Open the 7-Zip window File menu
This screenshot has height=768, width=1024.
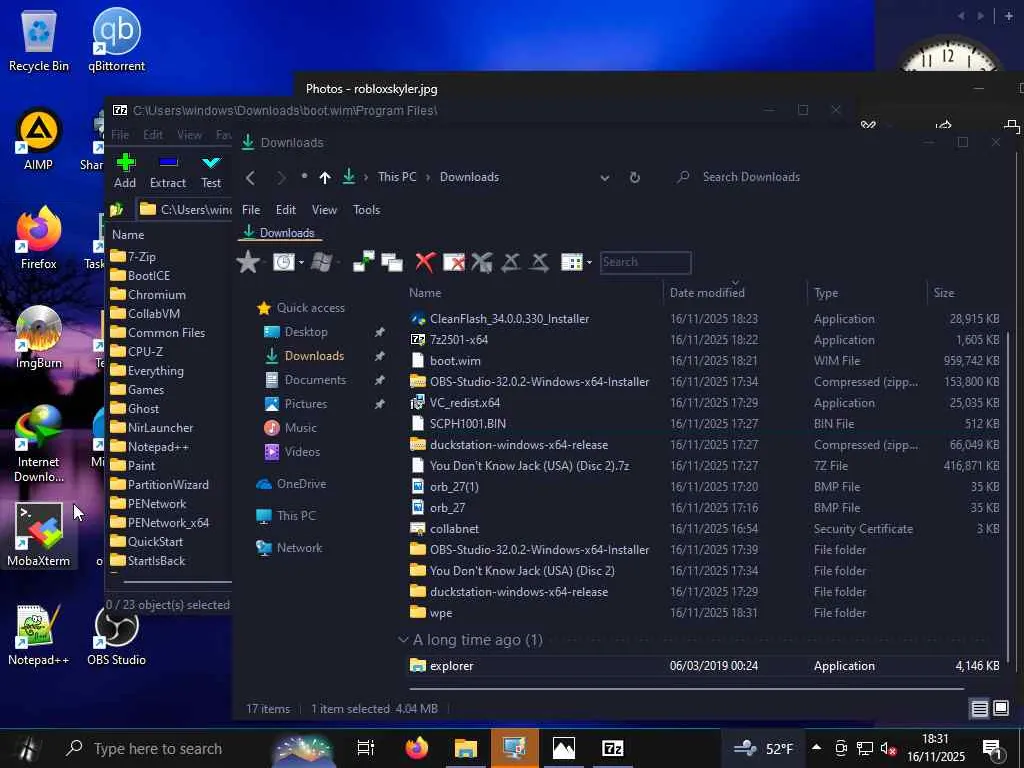click(120, 135)
